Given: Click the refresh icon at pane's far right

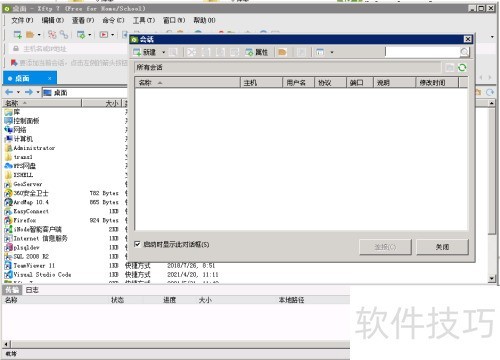Looking at the screenshot, I should [490, 92].
